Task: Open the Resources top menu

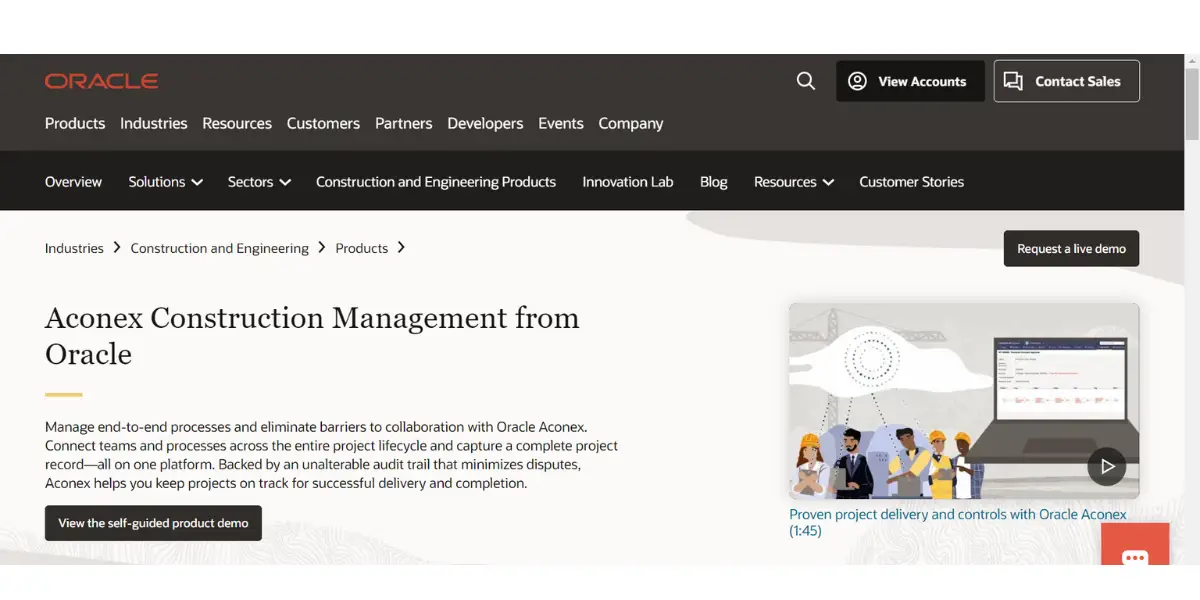Action: pos(237,123)
